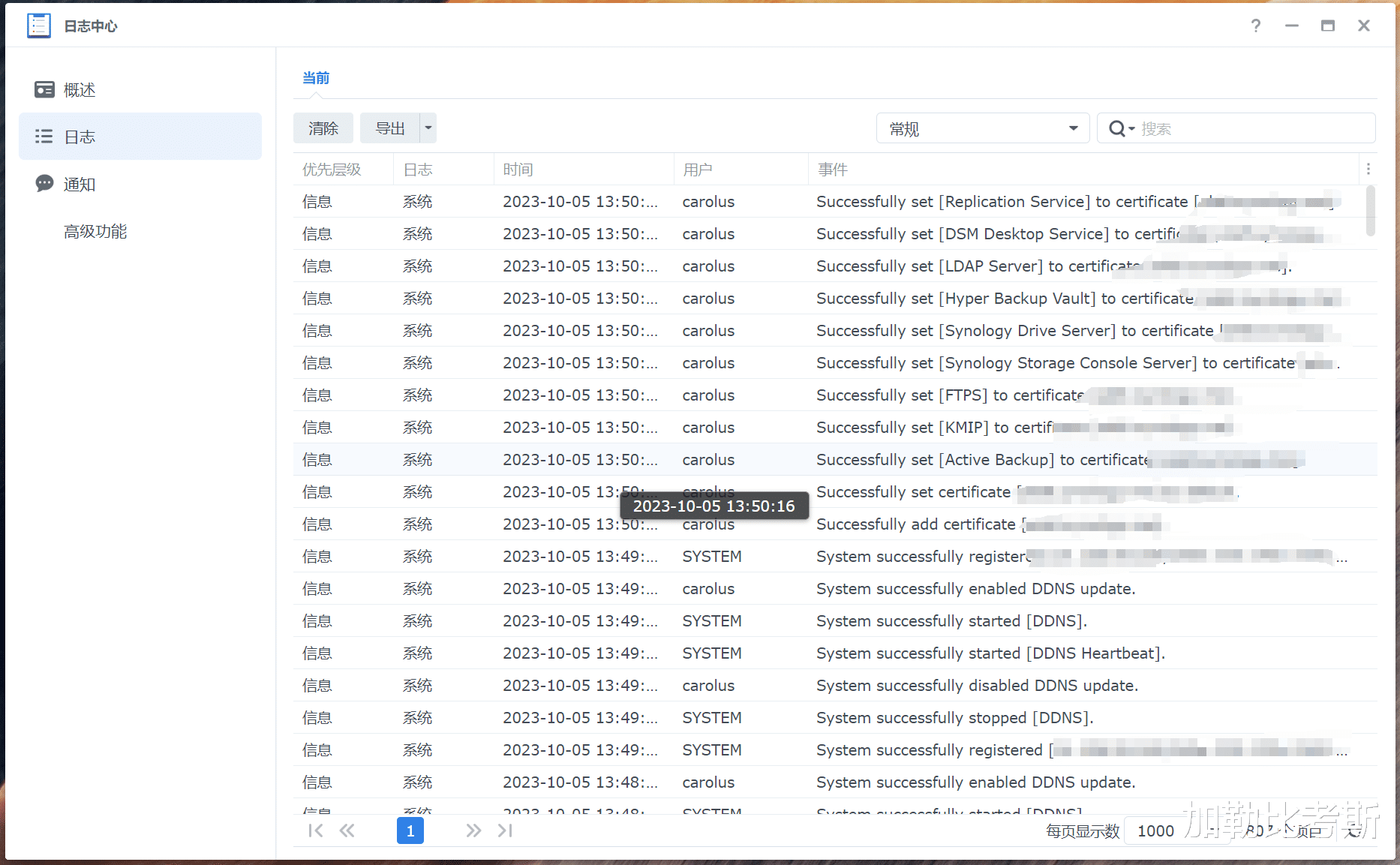The width and height of the screenshot is (1400, 865).
Task: Select the Replication Service certificate log row
Action: coord(834,202)
